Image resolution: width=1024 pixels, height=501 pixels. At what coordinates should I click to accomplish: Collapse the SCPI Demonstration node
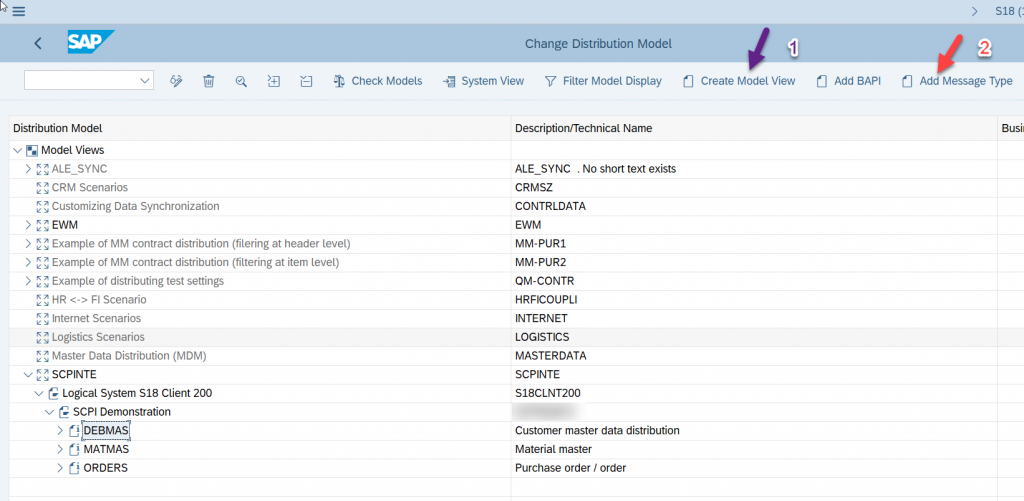point(49,412)
